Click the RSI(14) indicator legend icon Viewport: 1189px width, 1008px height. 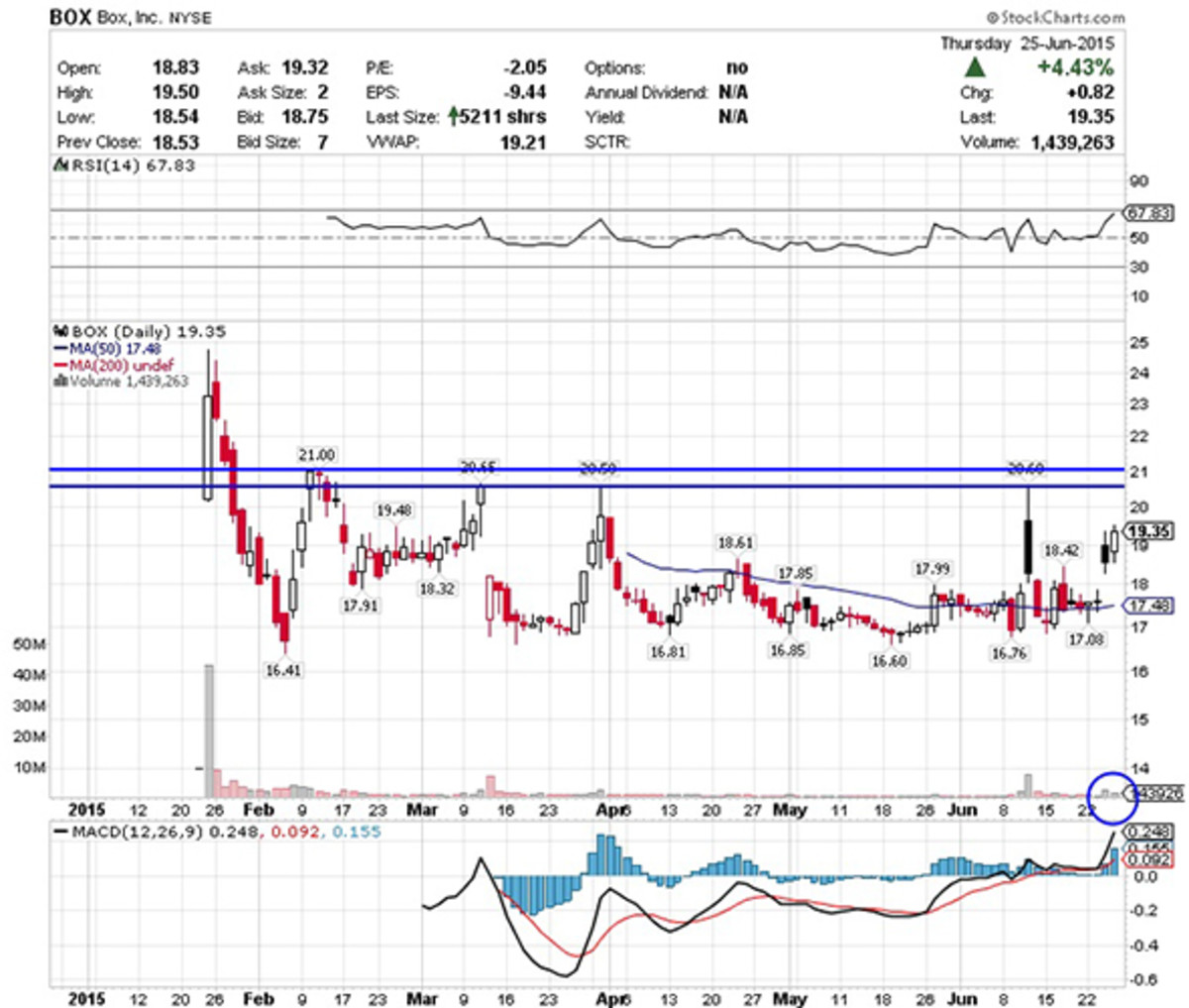[x=59, y=166]
